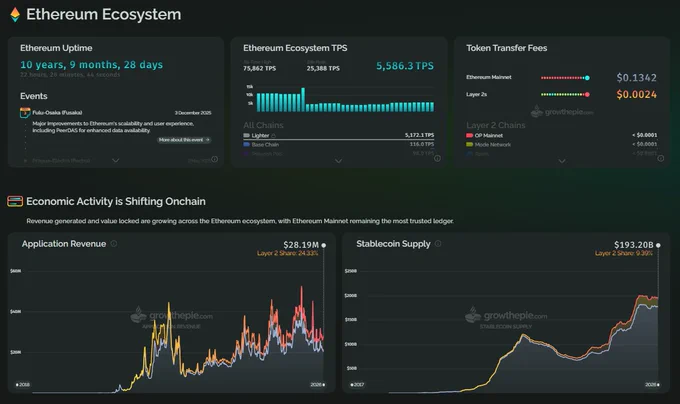Screen dimensions: 680x404
Task: Click the 2017 start marker on Stablecoin Supply chart
Action: (357, 384)
